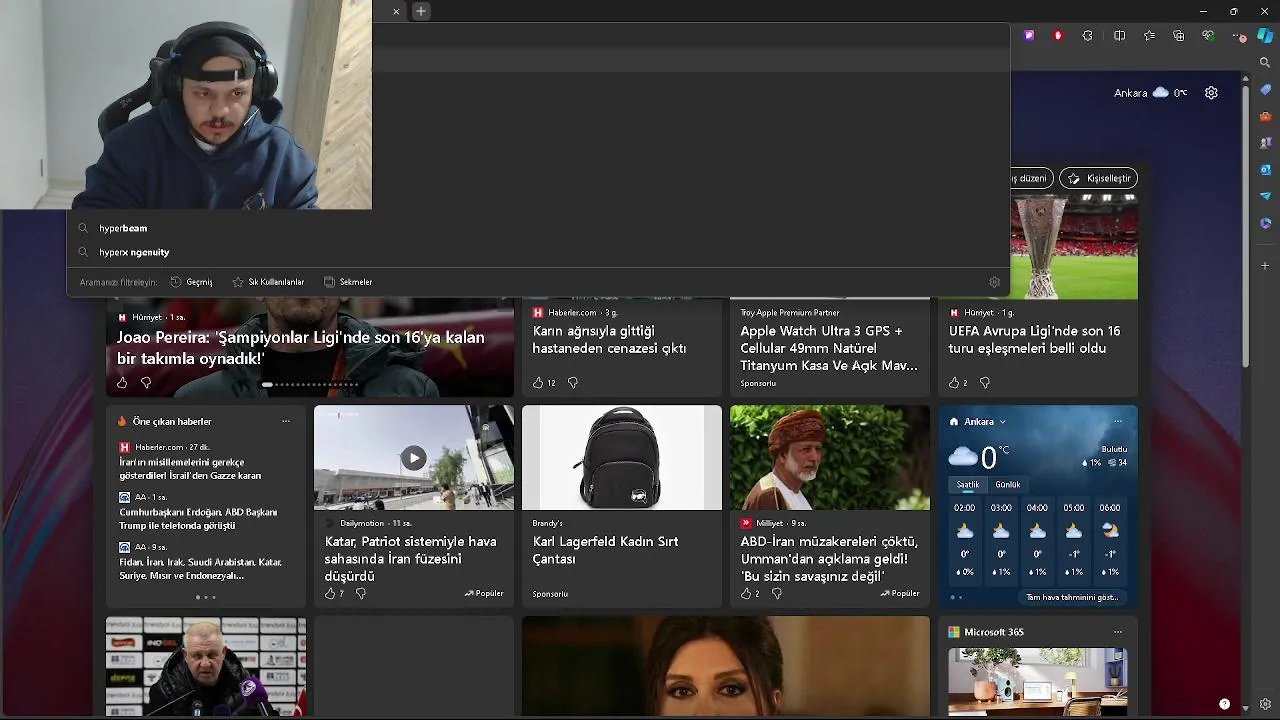
Task: Open the Tools briefcase sidebar icon
Action: point(1265,116)
